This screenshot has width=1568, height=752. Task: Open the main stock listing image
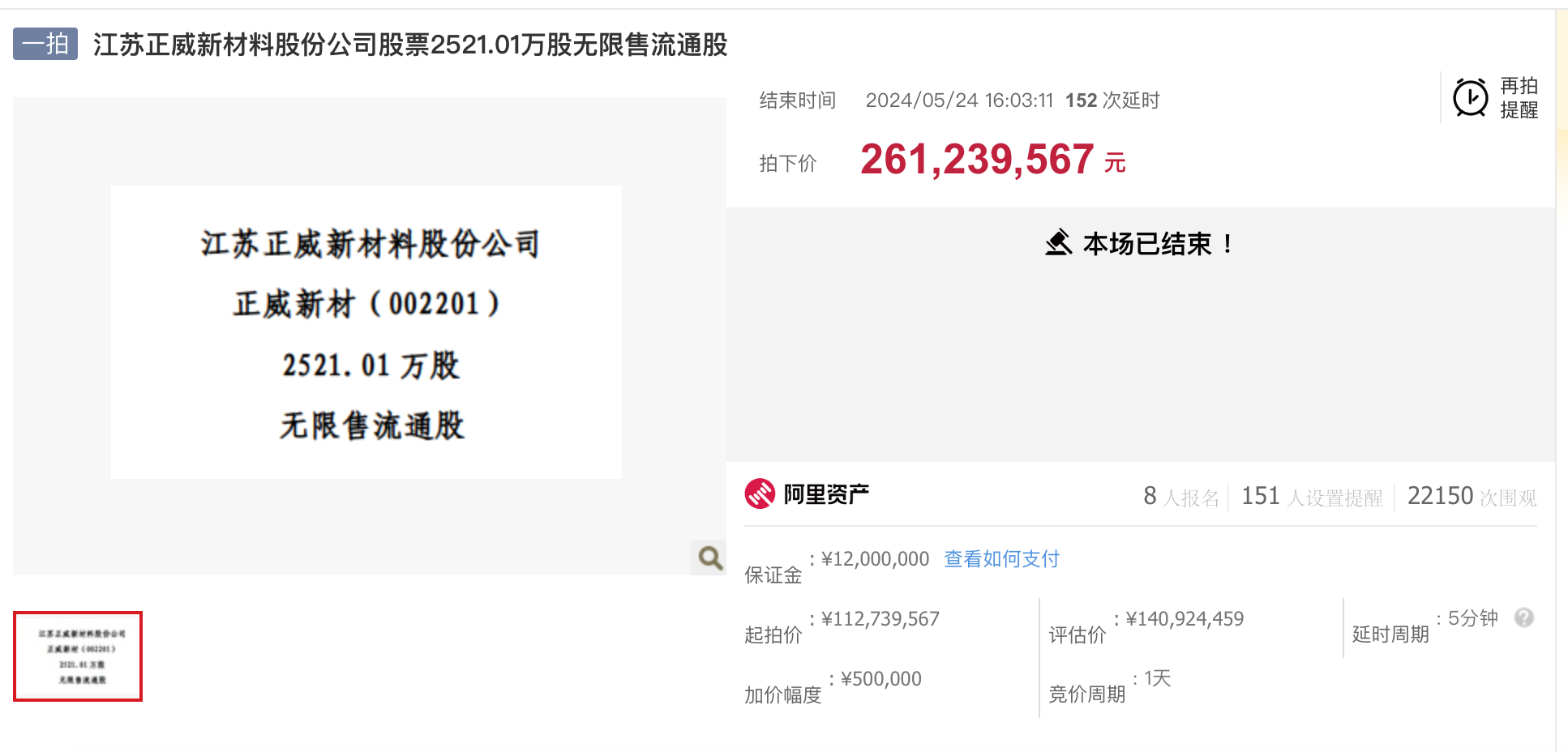click(x=366, y=332)
